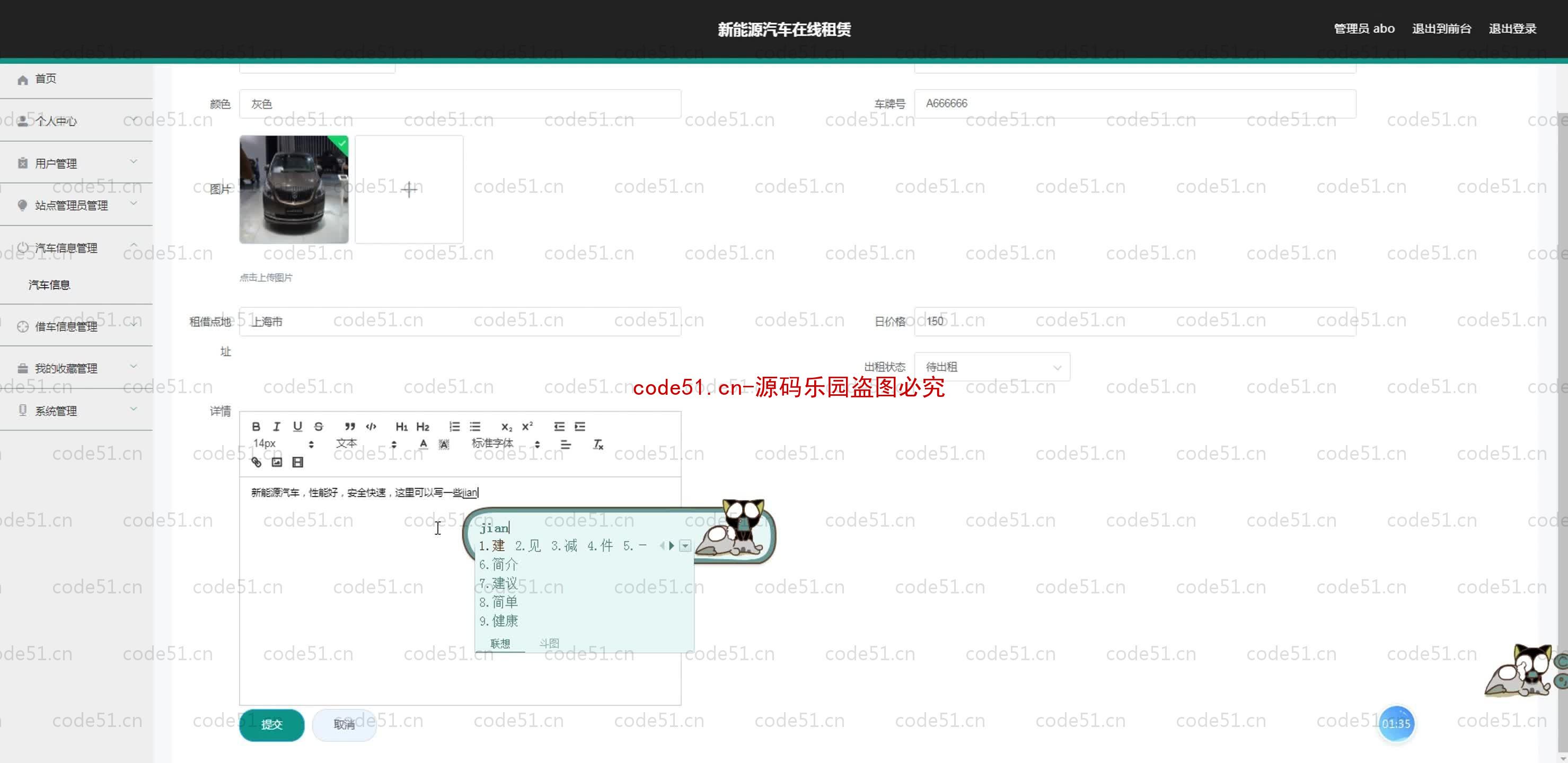Select the Block Quote icon
This screenshot has width=1568, height=763.
point(349,426)
